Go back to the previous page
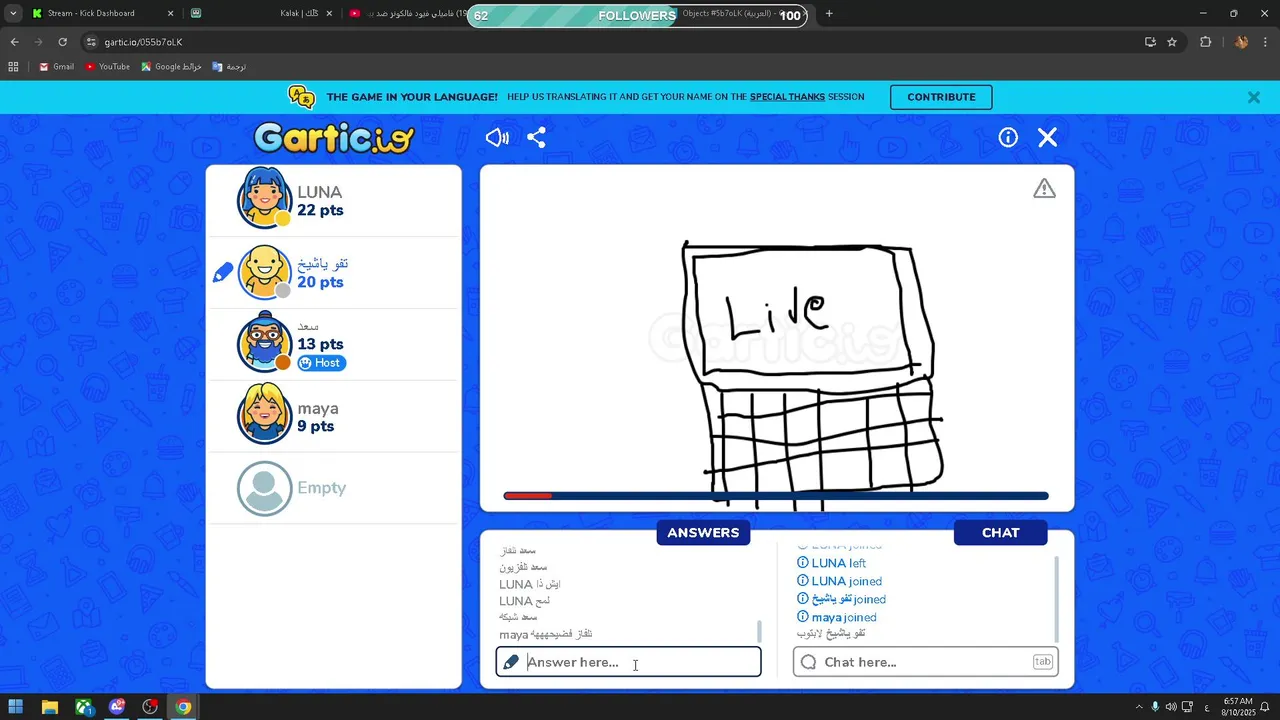 coord(15,42)
